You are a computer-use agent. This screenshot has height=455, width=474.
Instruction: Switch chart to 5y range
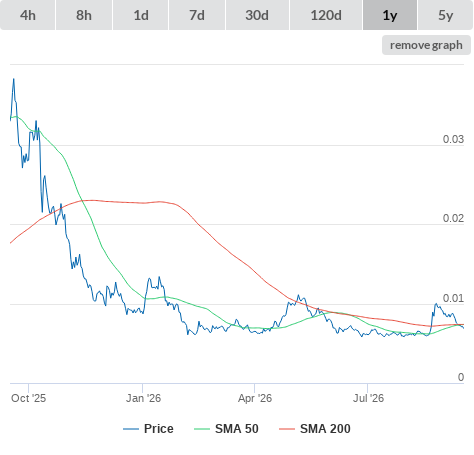[446, 15]
